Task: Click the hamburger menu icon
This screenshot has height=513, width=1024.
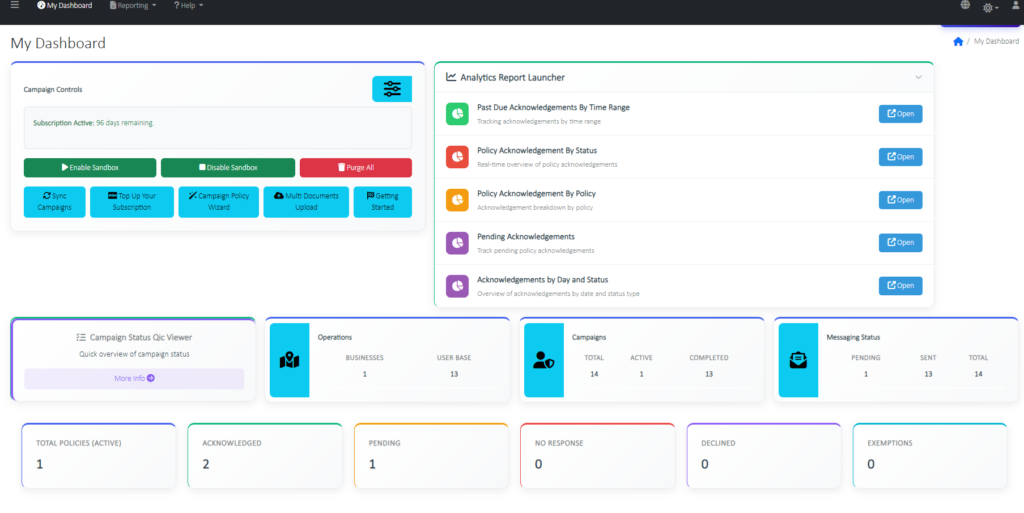Action: 14,6
